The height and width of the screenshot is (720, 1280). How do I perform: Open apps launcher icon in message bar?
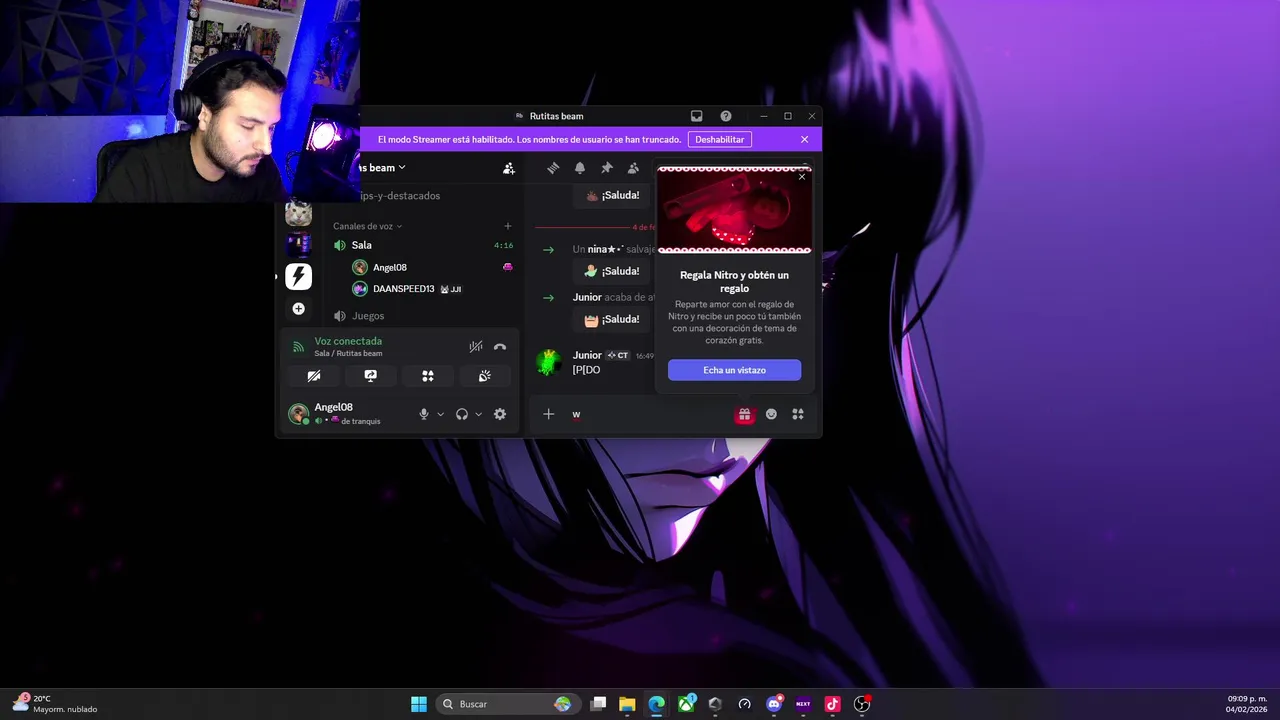point(798,414)
